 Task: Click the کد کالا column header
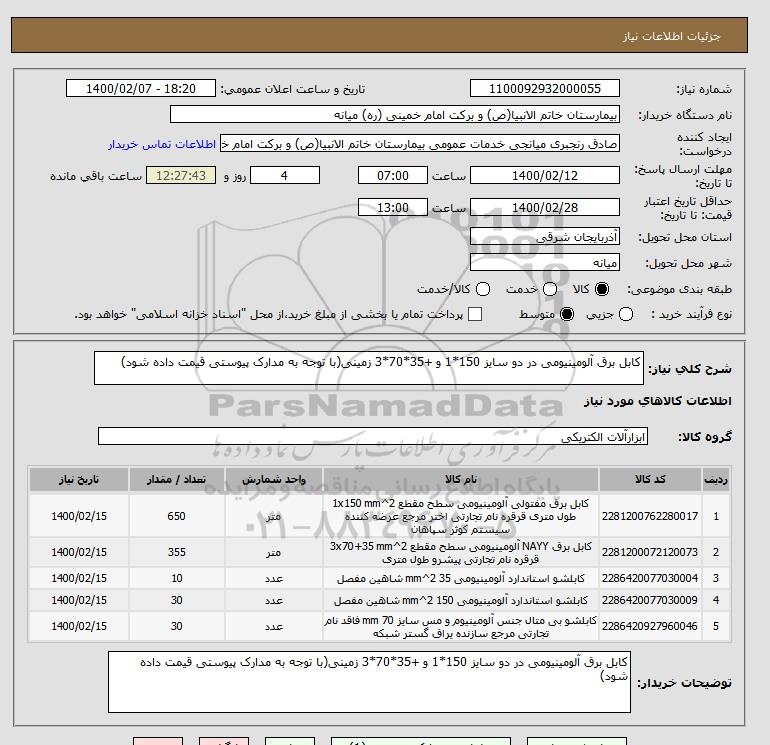650,479
